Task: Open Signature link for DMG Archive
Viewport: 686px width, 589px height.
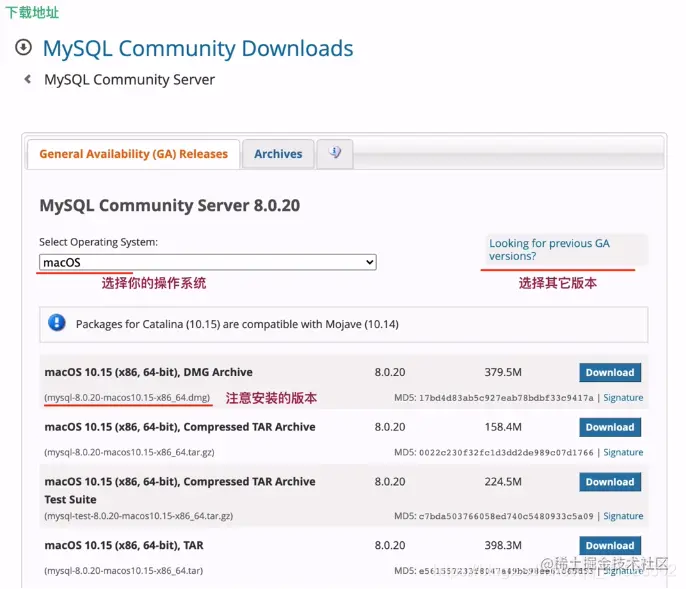Action: (623, 397)
